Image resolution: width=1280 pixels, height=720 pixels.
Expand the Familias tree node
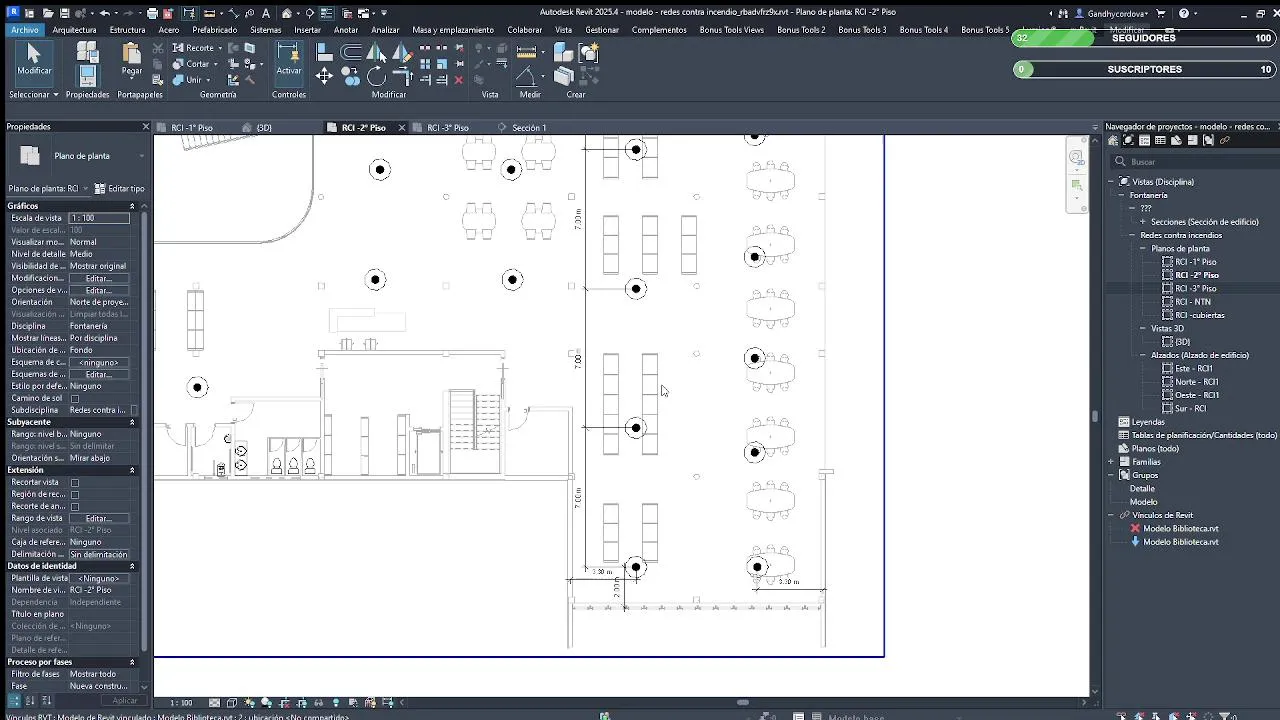(1112, 462)
